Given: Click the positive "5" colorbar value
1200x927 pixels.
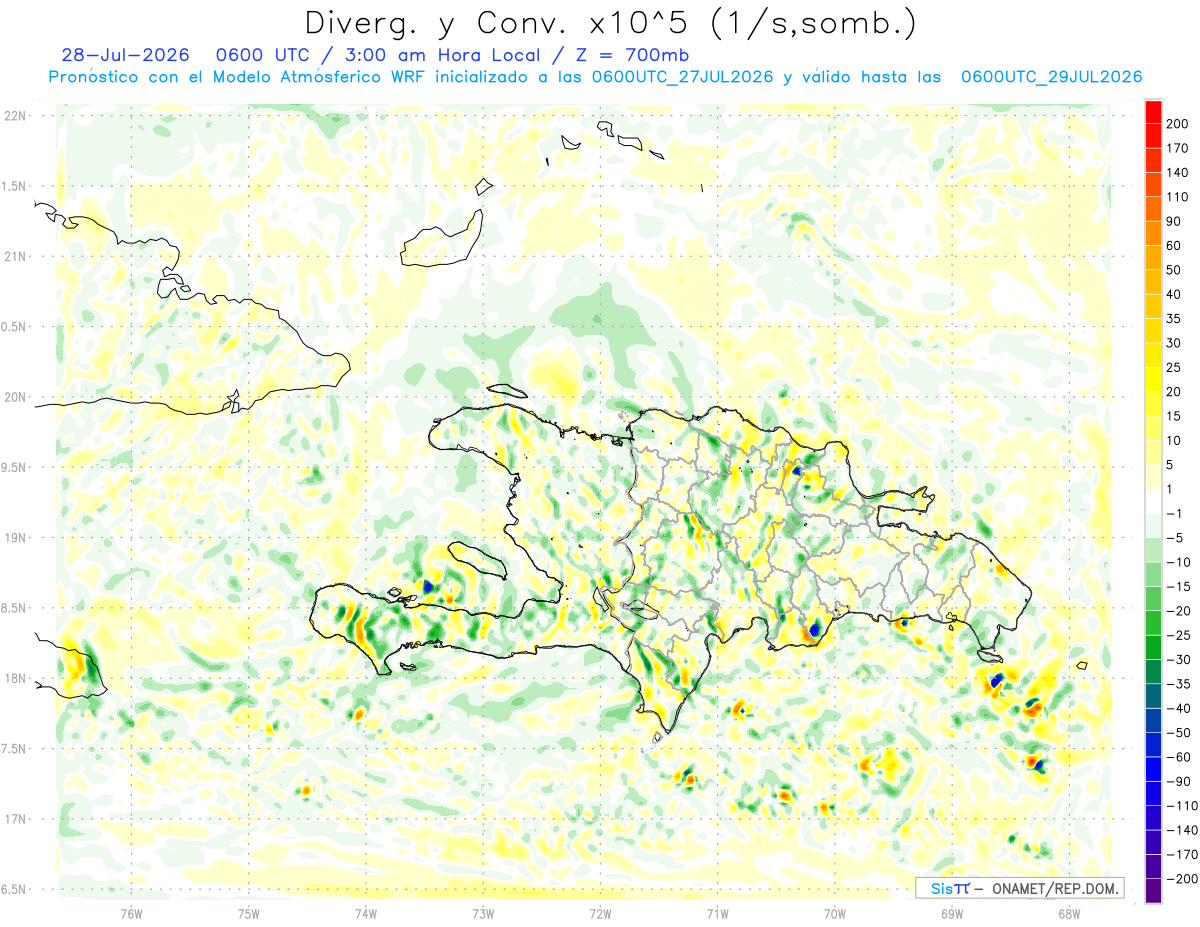Looking at the screenshot, I should (x=1171, y=466).
